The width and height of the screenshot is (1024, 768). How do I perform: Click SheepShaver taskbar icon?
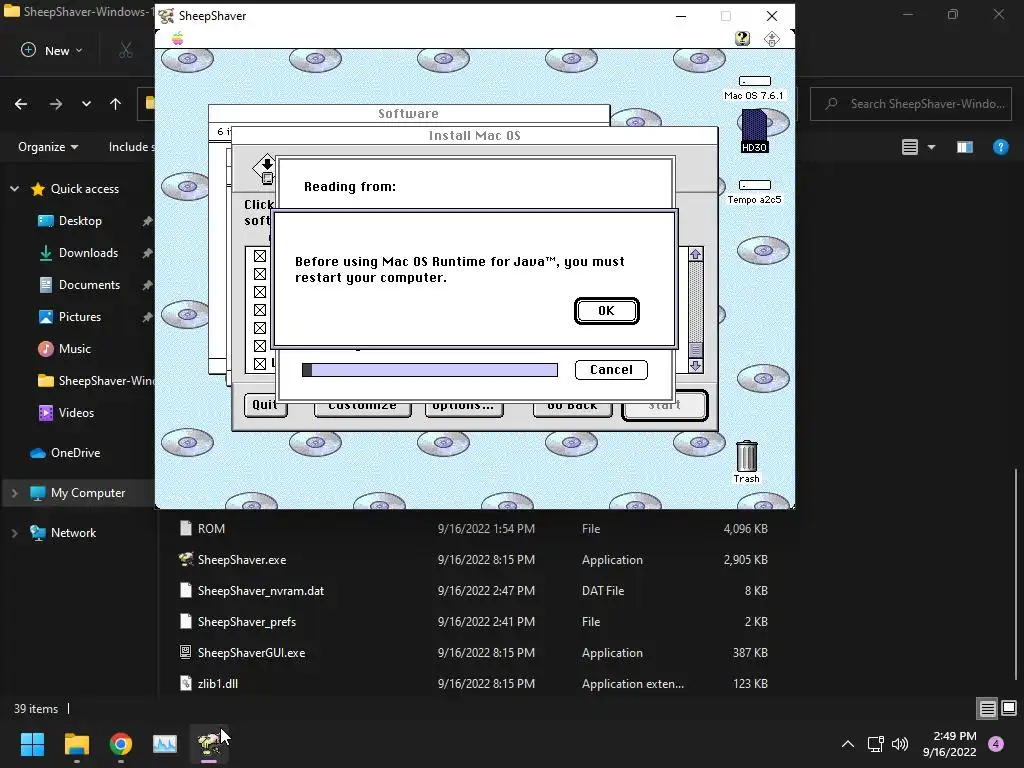(209, 744)
